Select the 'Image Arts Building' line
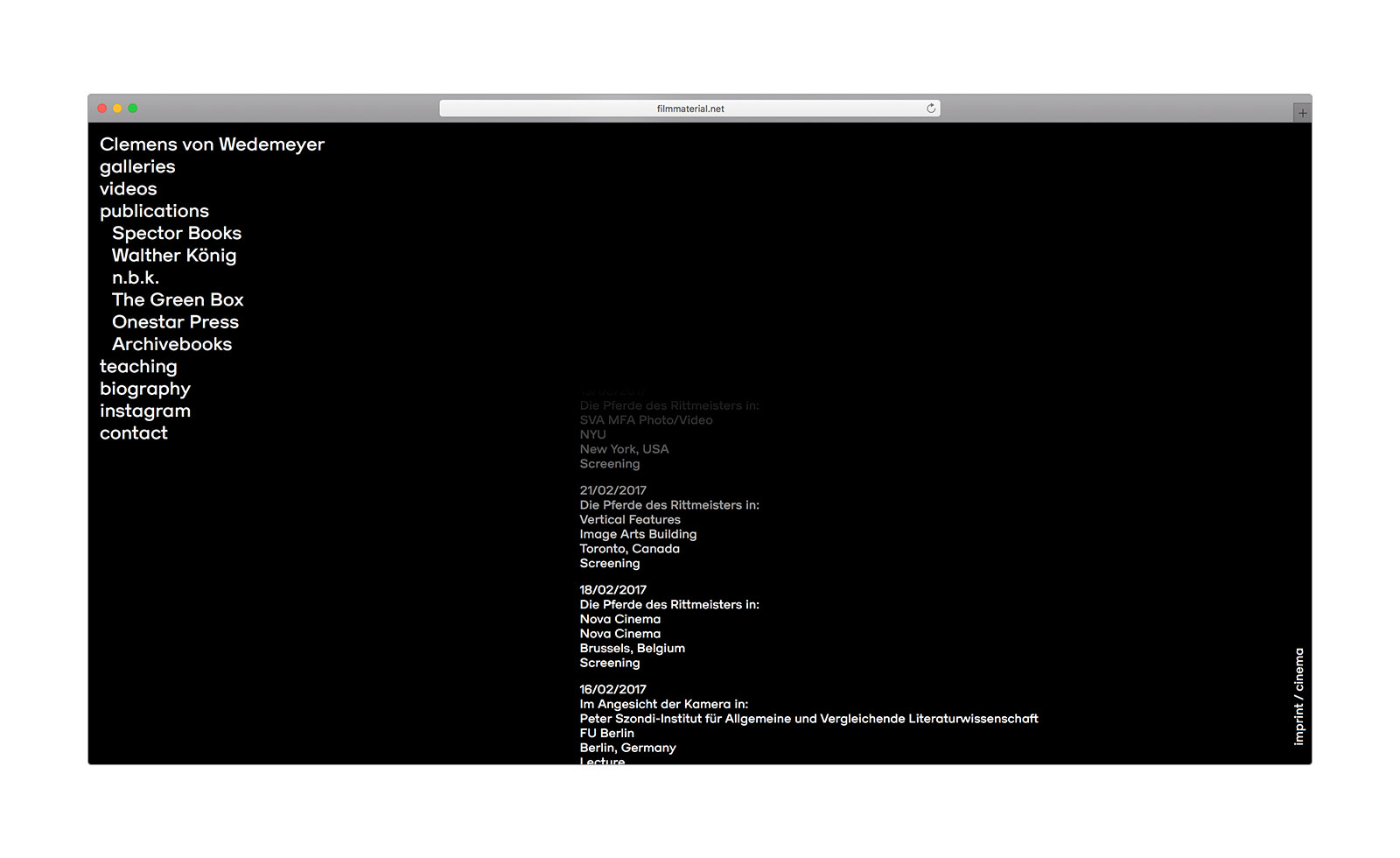The width and height of the screenshot is (1400, 858). tap(638, 534)
